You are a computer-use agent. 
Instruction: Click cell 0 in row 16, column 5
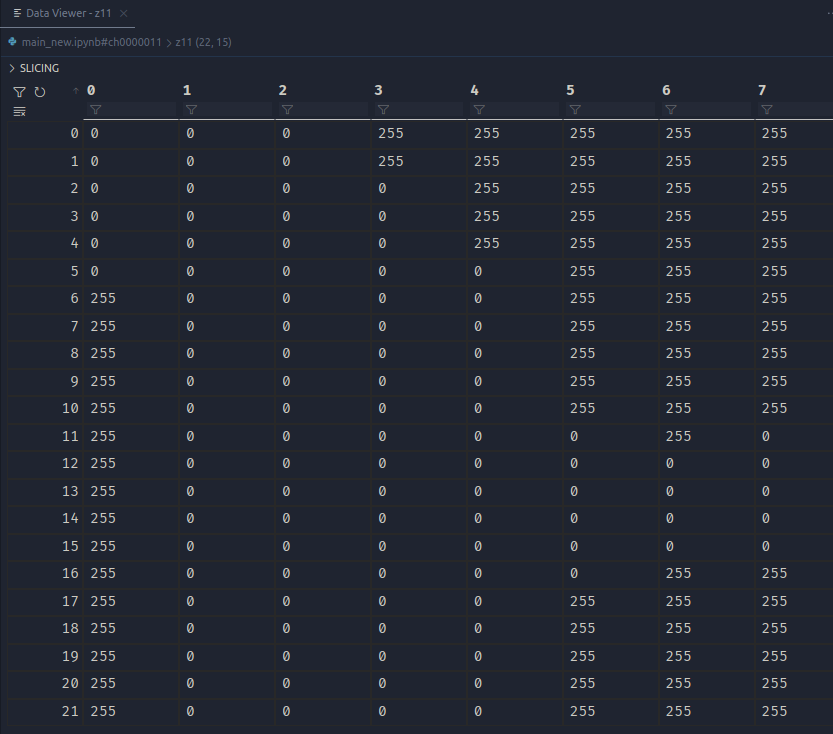tap(574, 574)
